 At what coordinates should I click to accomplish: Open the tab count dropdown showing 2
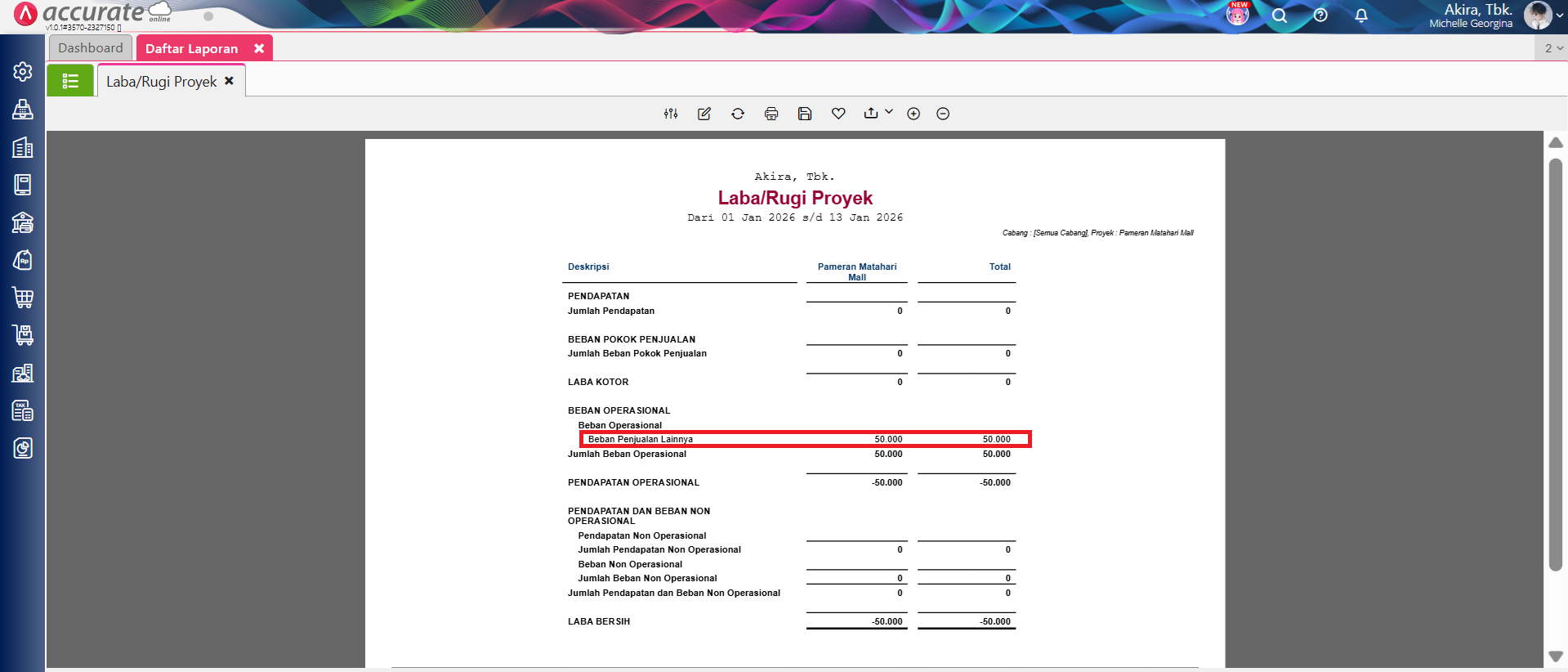[1552, 48]
